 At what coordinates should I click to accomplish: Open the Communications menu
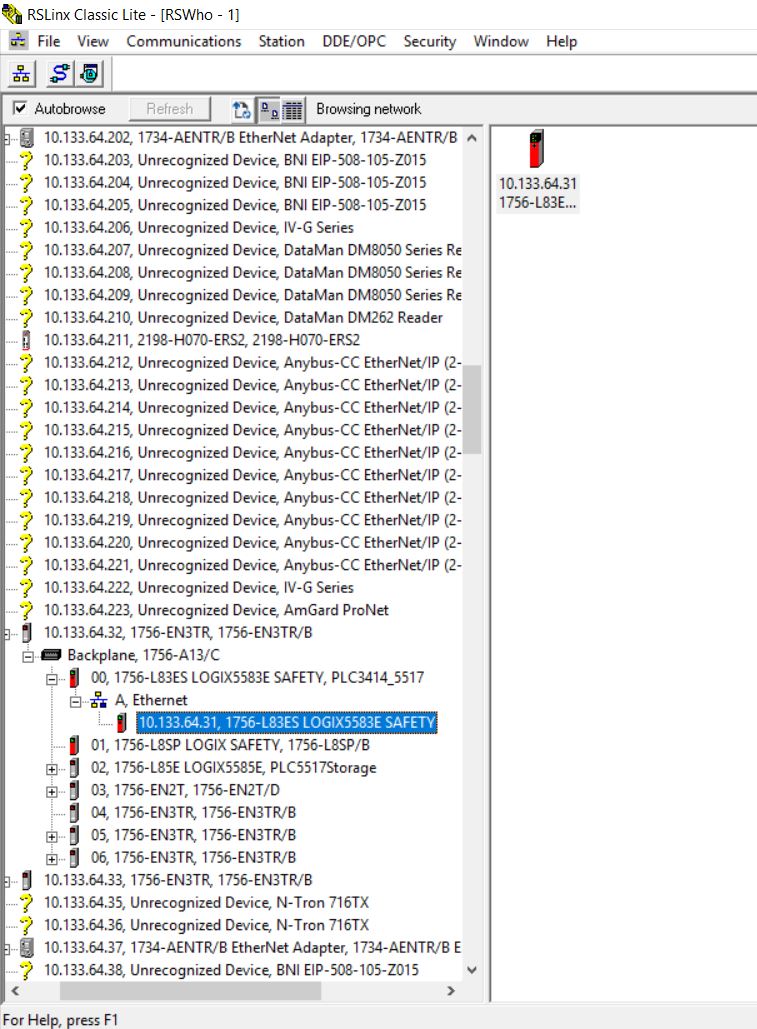point(183,41)
